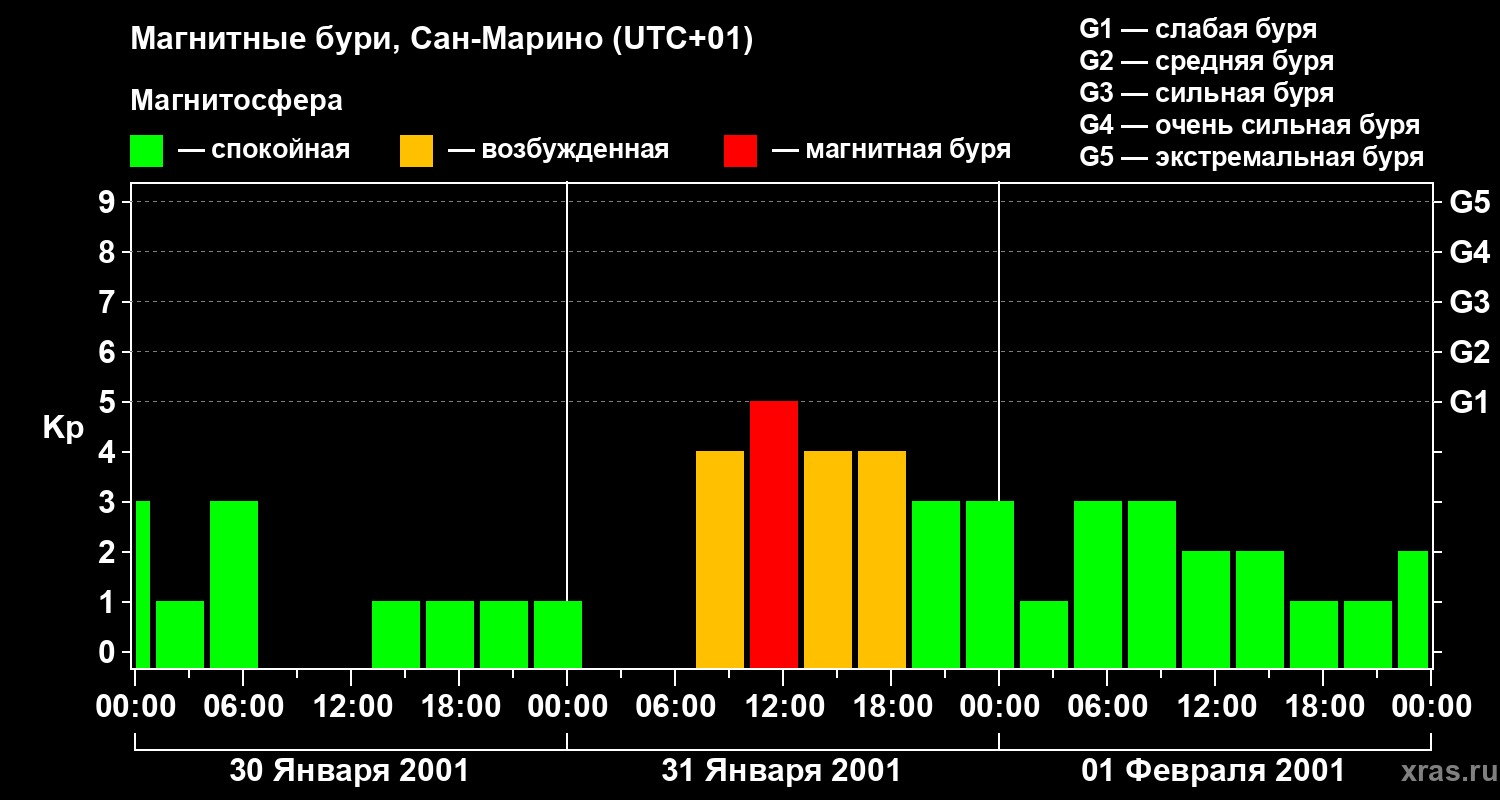Click the '12:00' label above 30 Января
Screen dimensions: 1500x800
click(351, 707)
